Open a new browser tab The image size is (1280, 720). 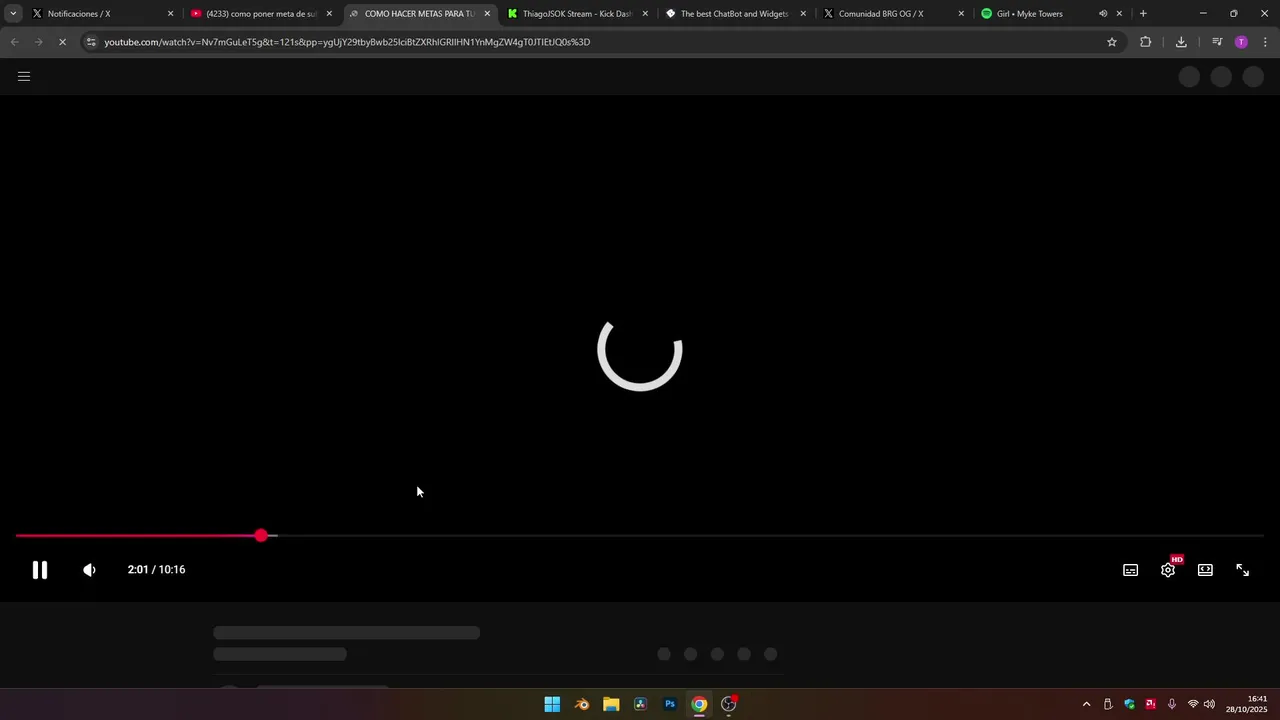point(1143,14)
